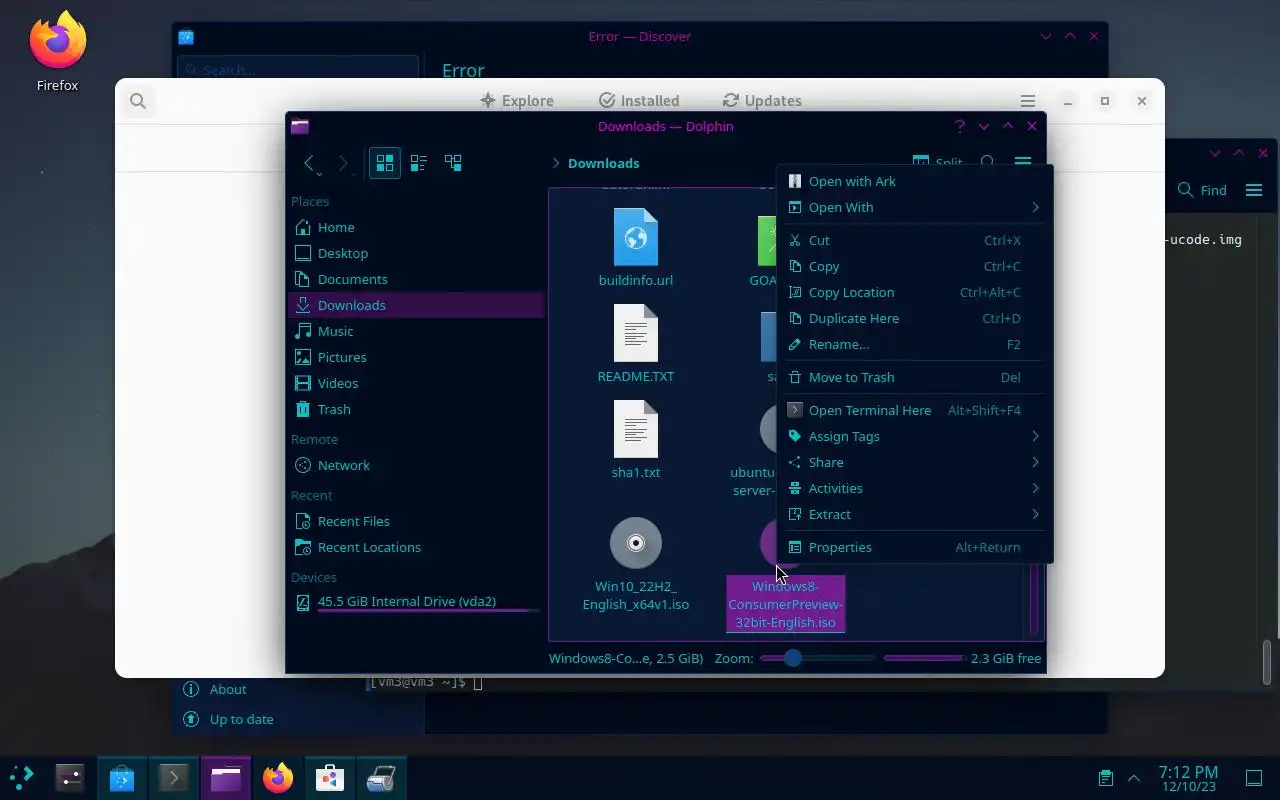The height and width of the screenshot is (800, 1280).
Task: Open the Firefox desktop shortcut
Action: (58, 52)
